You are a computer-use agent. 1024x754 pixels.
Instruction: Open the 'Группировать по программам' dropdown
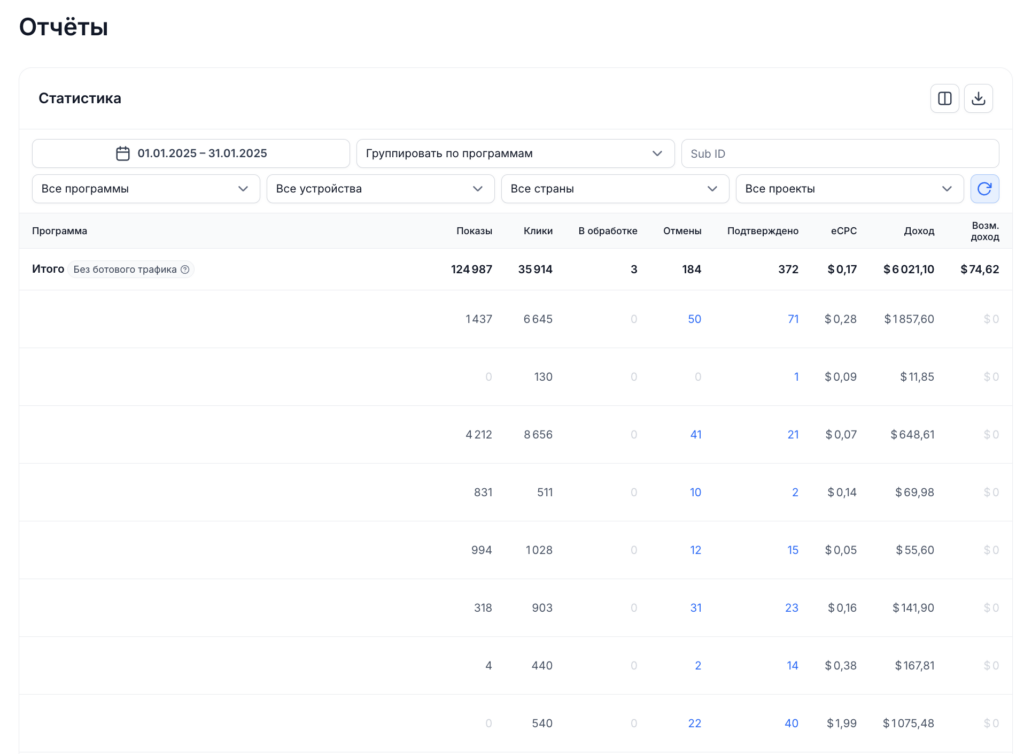click(x=515, y=153)
